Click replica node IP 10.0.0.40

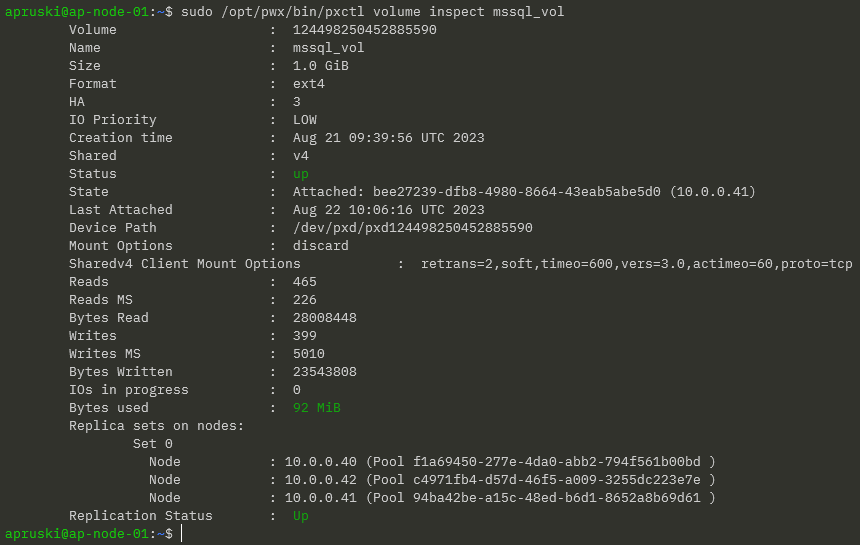tap(320, 462)
